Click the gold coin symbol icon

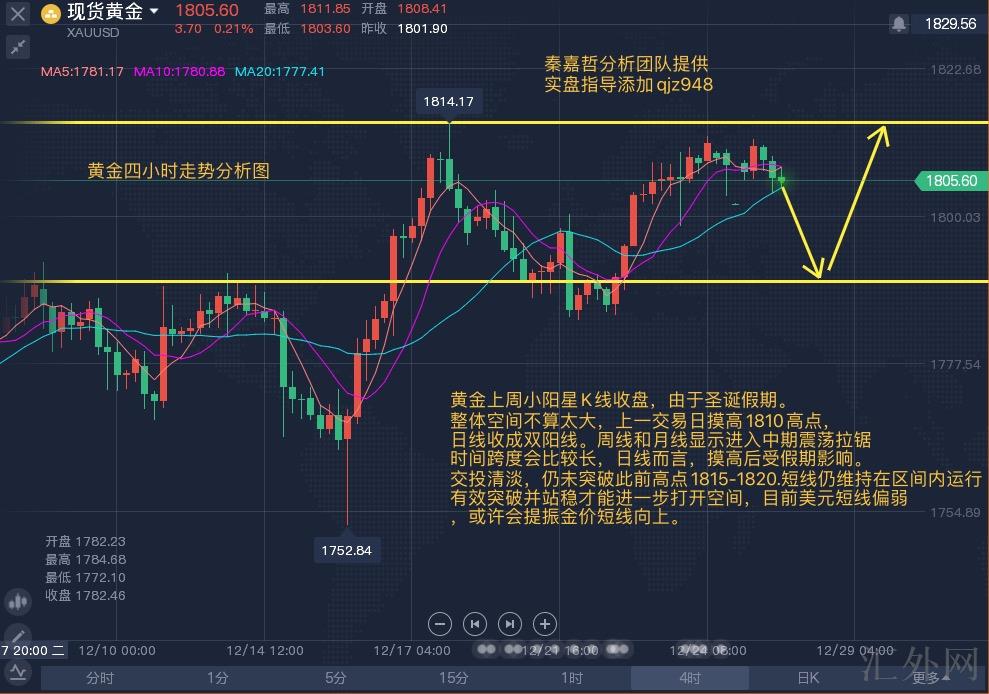click(x=50, y=13)
